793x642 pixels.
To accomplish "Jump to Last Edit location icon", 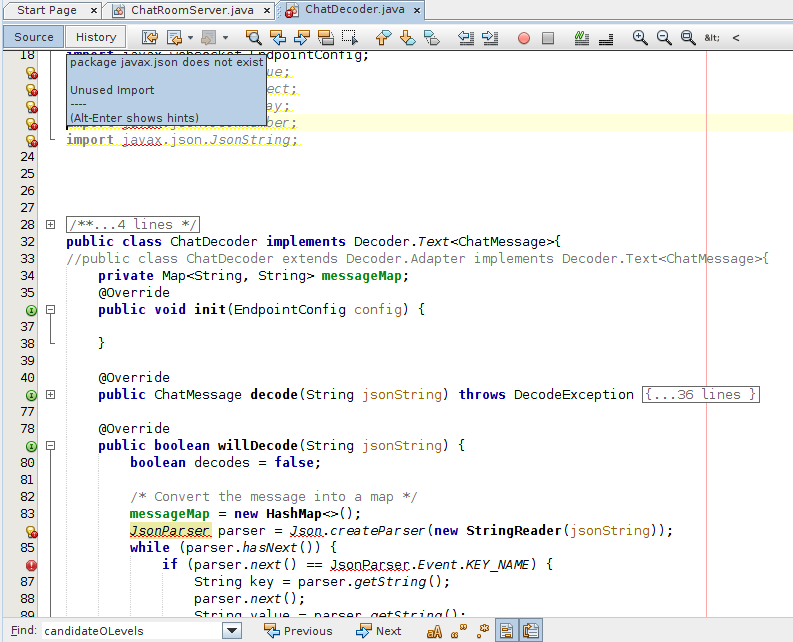I will coord(150,37).
